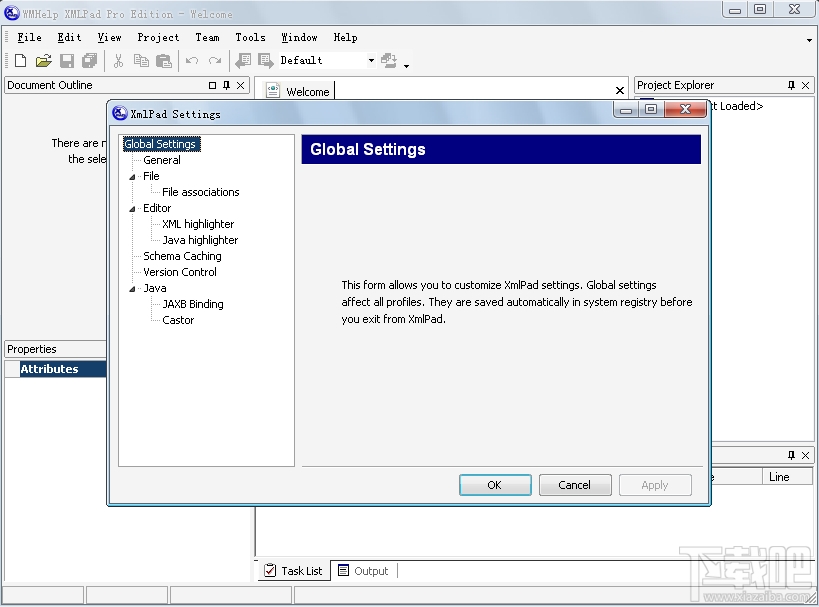The width and height of the screenshot is (819, 607).
Task: Click the Save All toolbar icon
Action: tap(90, 61)
